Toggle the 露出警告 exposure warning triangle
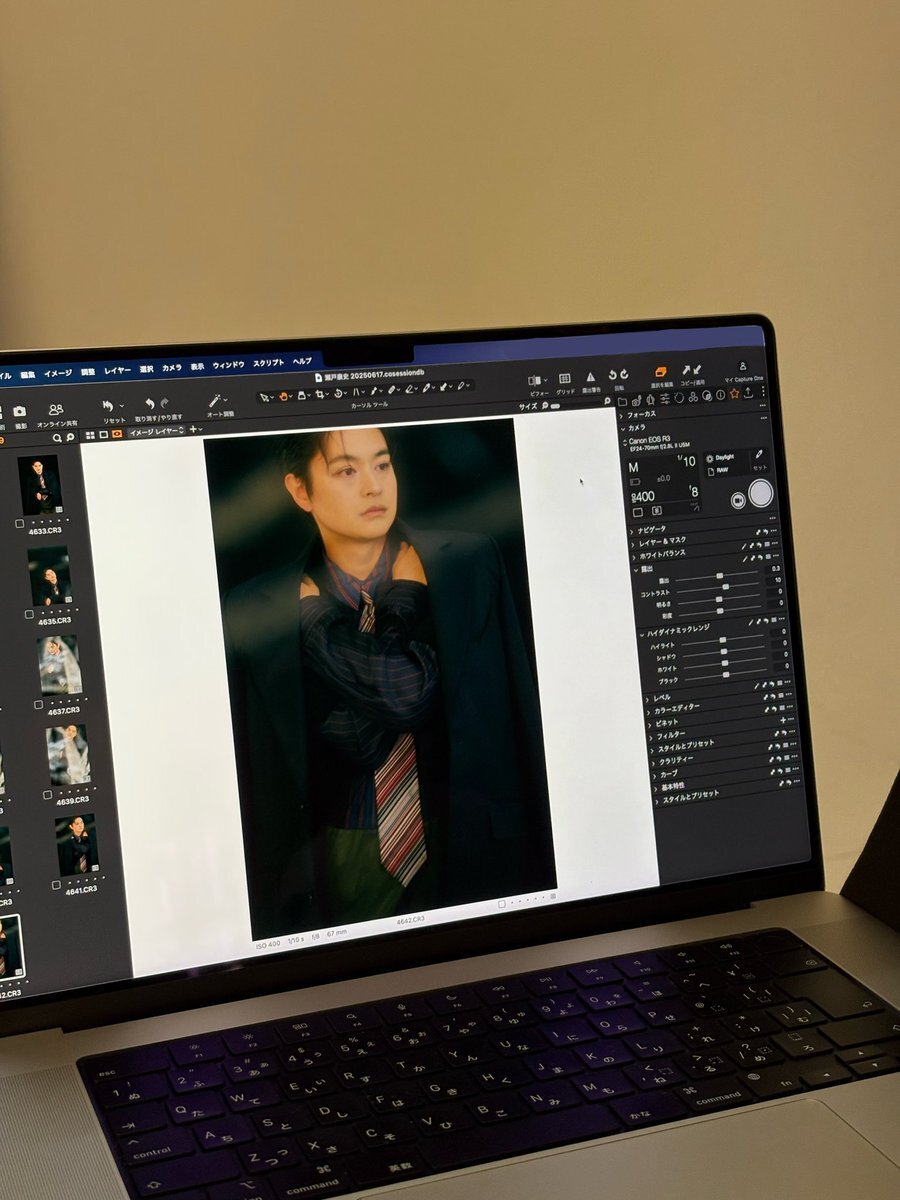Image resolution: width=900 pixels, height=1200 pixels. [590, 377]
